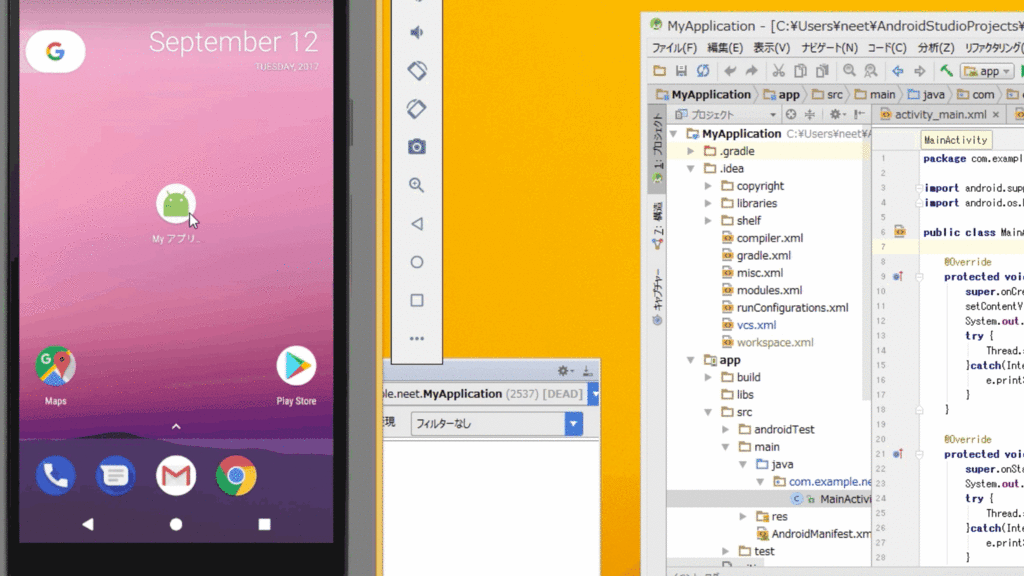Open emulator extended controls (more dots)
Screen dimensions: 1024x576
tap(417, 338)
